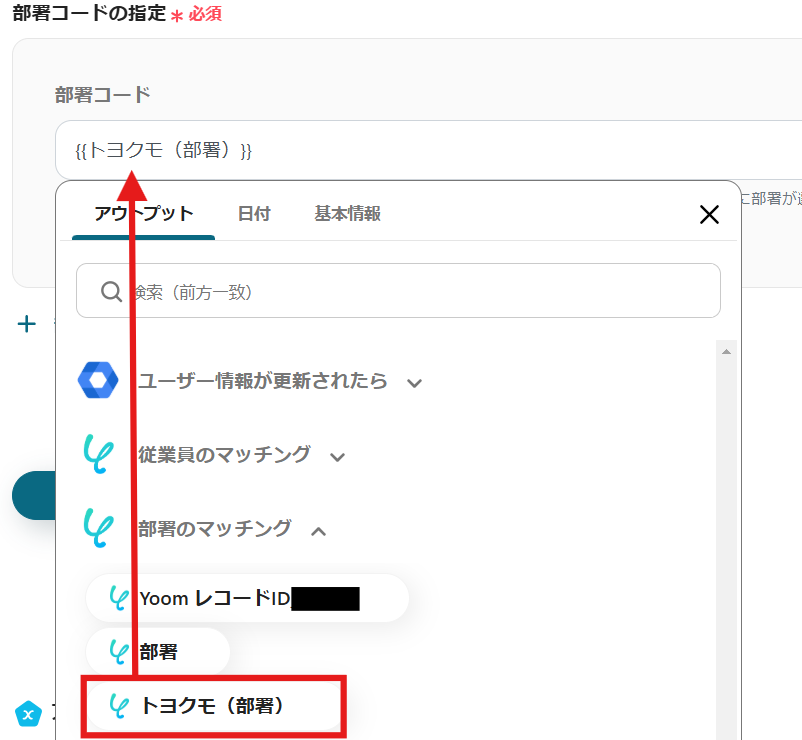Expand ユーザー情報が更新されたら section chevron
Screen dimensions: 802x740
pos(414,383)
